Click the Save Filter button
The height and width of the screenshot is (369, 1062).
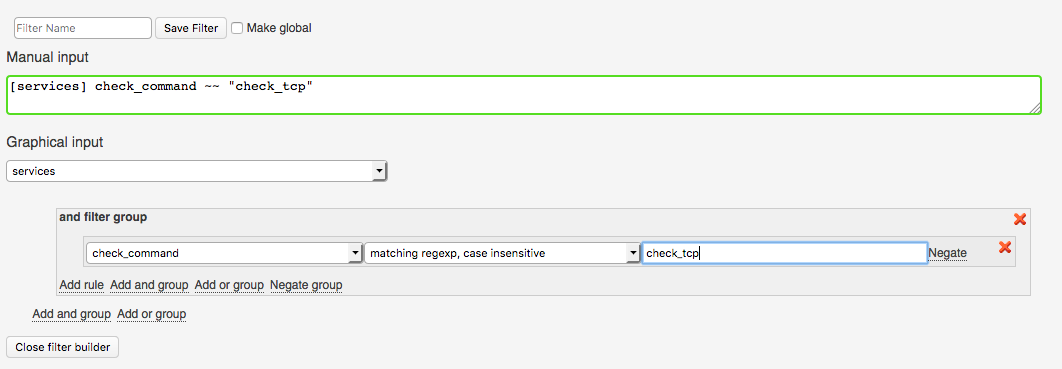[x=191, y=28]
